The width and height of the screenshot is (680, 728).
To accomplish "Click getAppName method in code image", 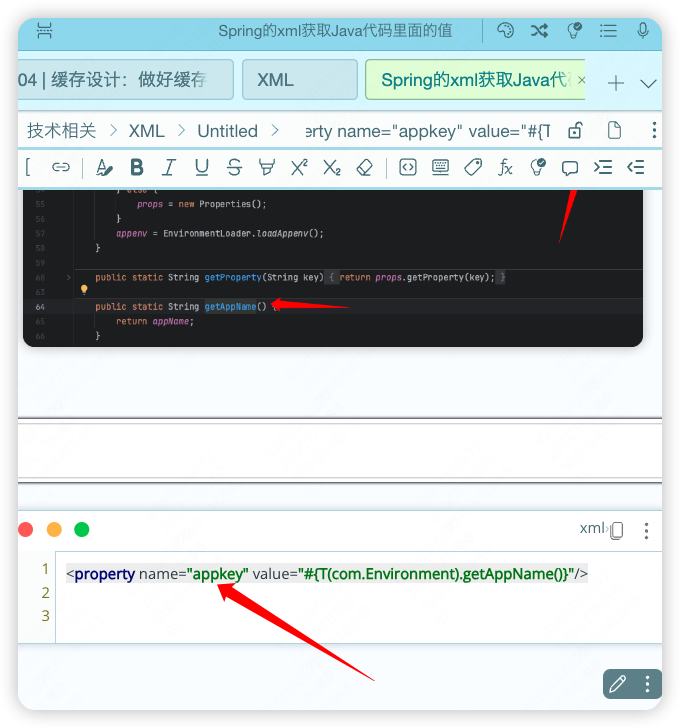I will [x=230, y=306].
